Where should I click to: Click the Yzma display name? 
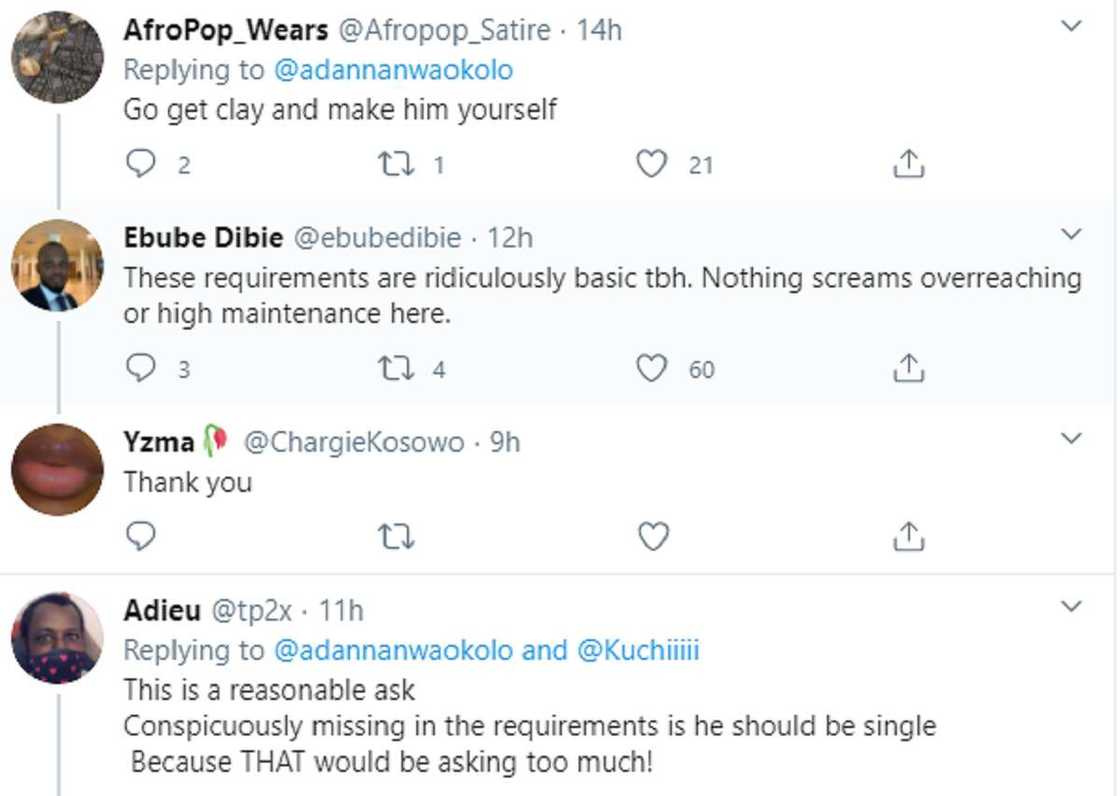[159, 441]
